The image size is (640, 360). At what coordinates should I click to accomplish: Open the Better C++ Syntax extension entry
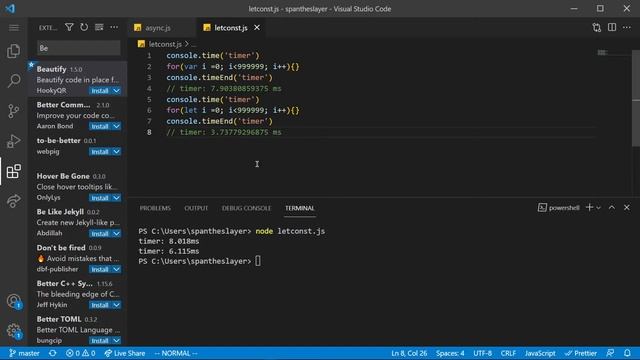(78, 293)
